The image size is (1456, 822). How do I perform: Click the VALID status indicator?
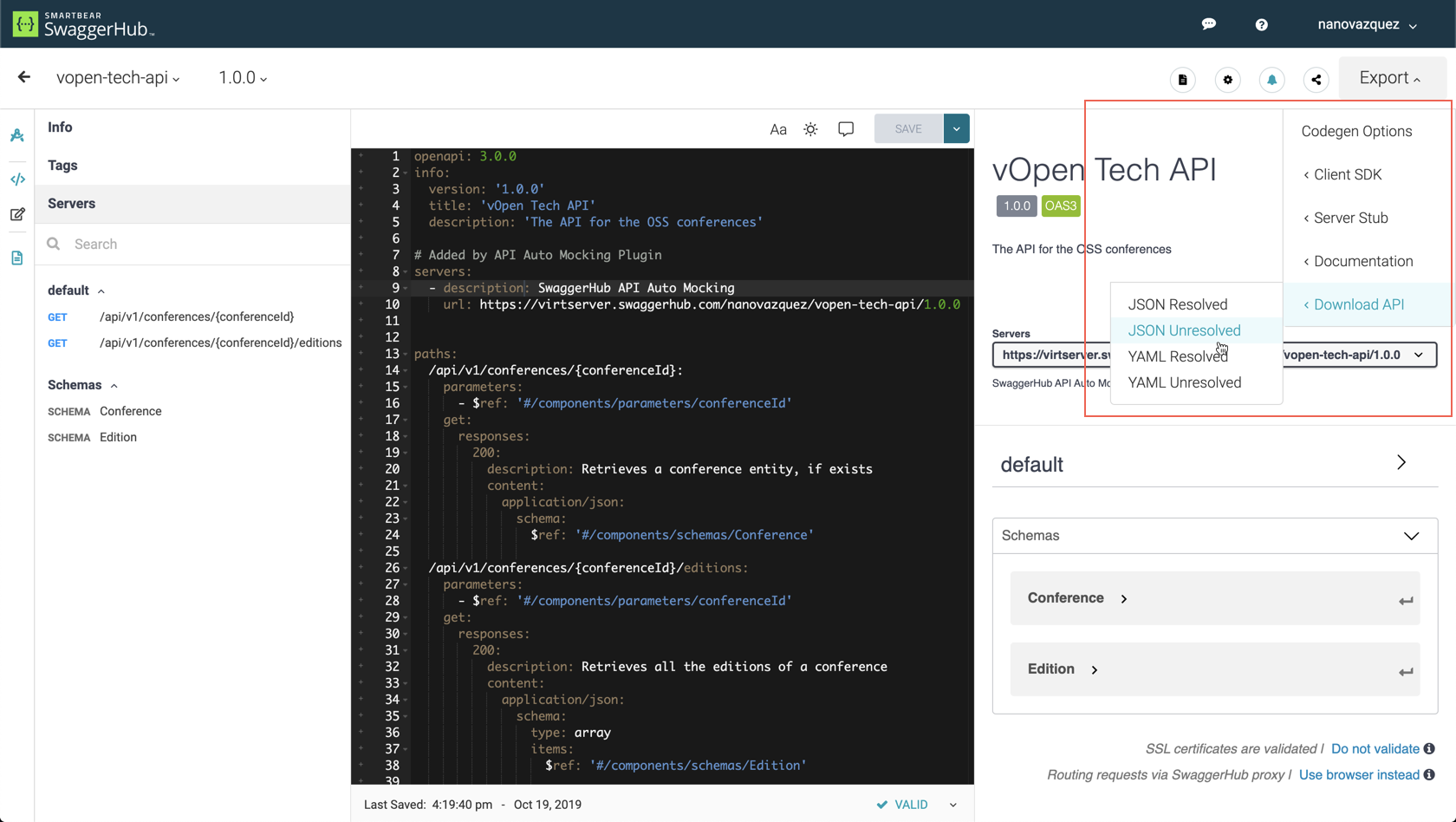click(902, 805)
